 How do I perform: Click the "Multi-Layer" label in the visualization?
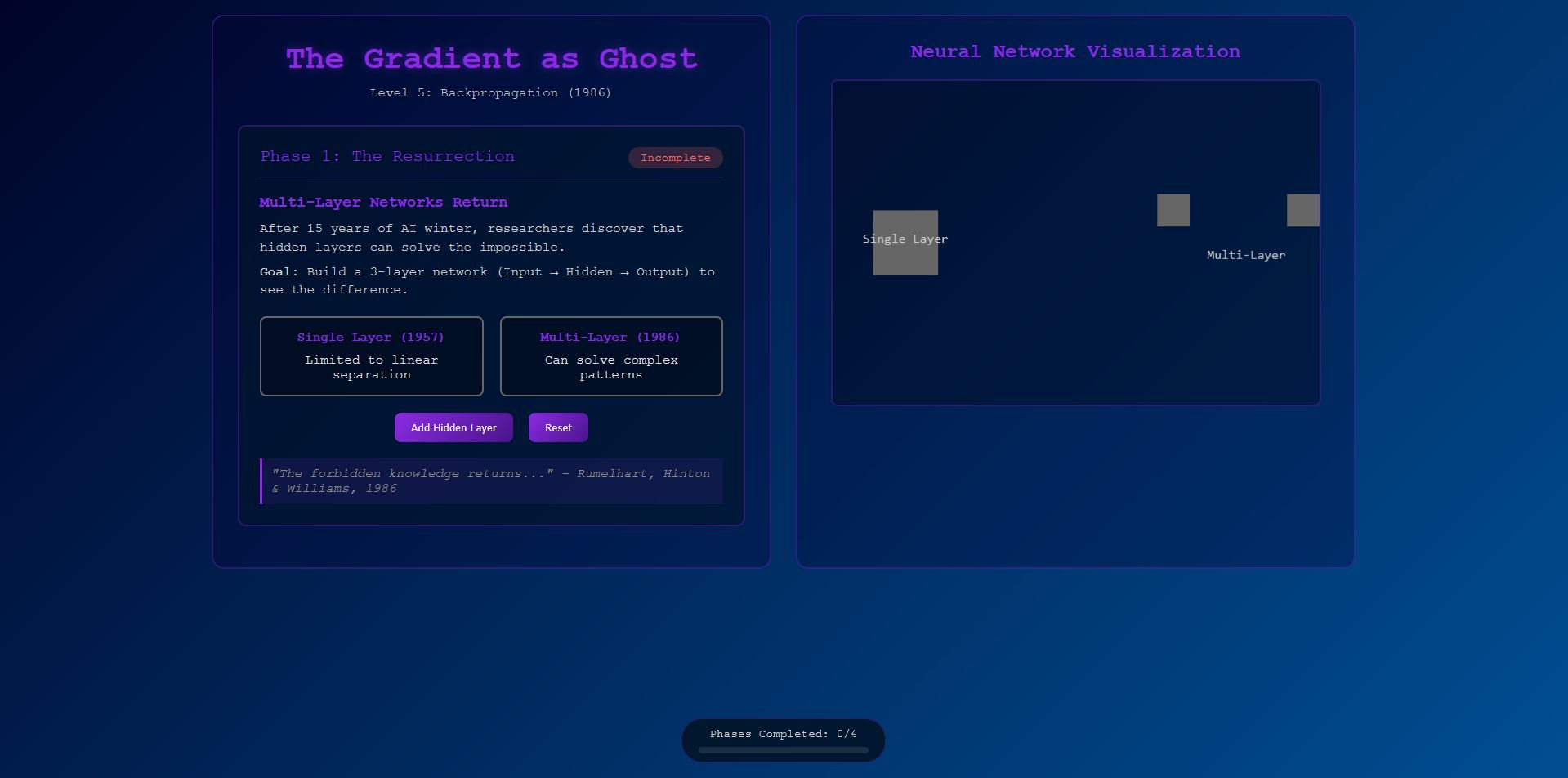point(1246,255)
